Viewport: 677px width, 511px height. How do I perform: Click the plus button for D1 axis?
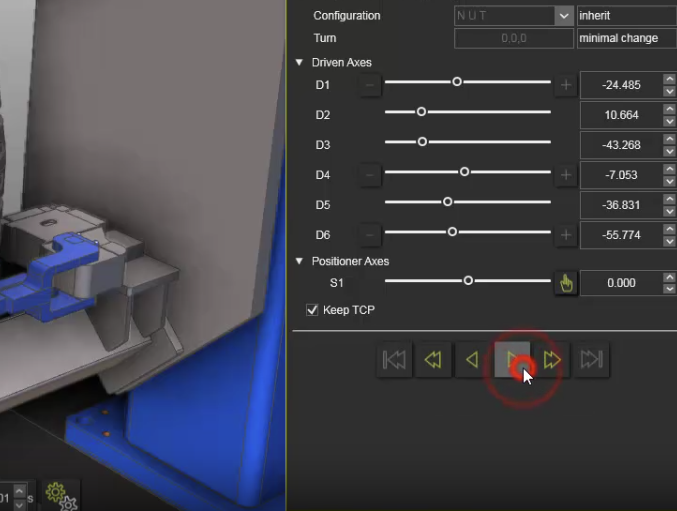tap(566, 86)
